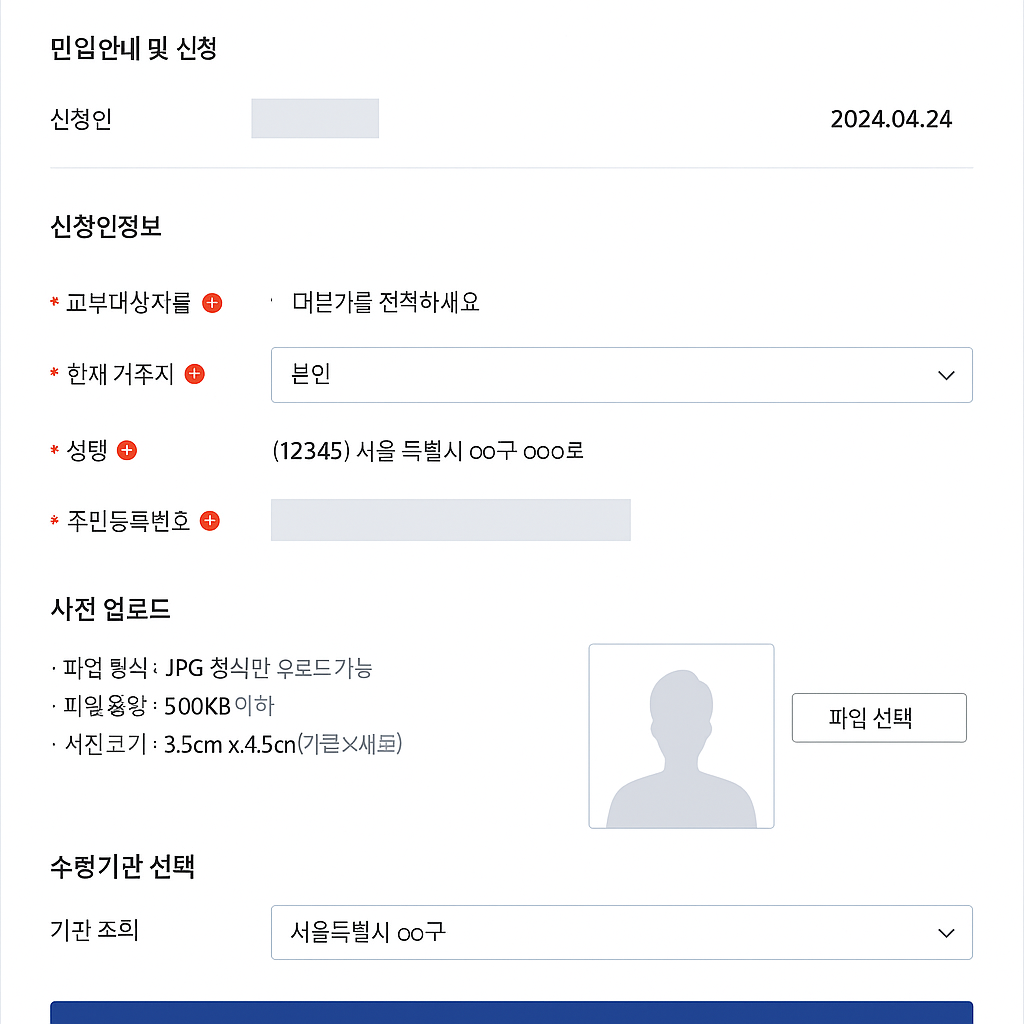Click the person silhouette photo placeholder
The height and width of the screenshot is (1024, 1024).
tap(681, 735)
